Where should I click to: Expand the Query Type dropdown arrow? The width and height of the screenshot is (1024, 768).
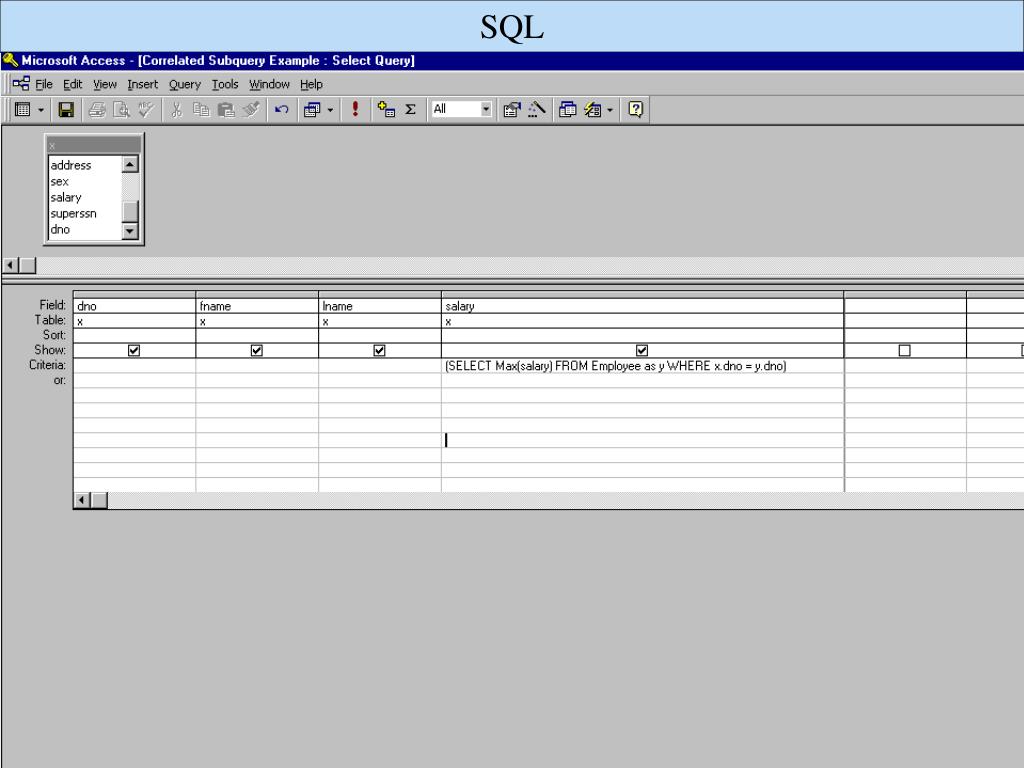pyautogui.click(x=330, y=110)
